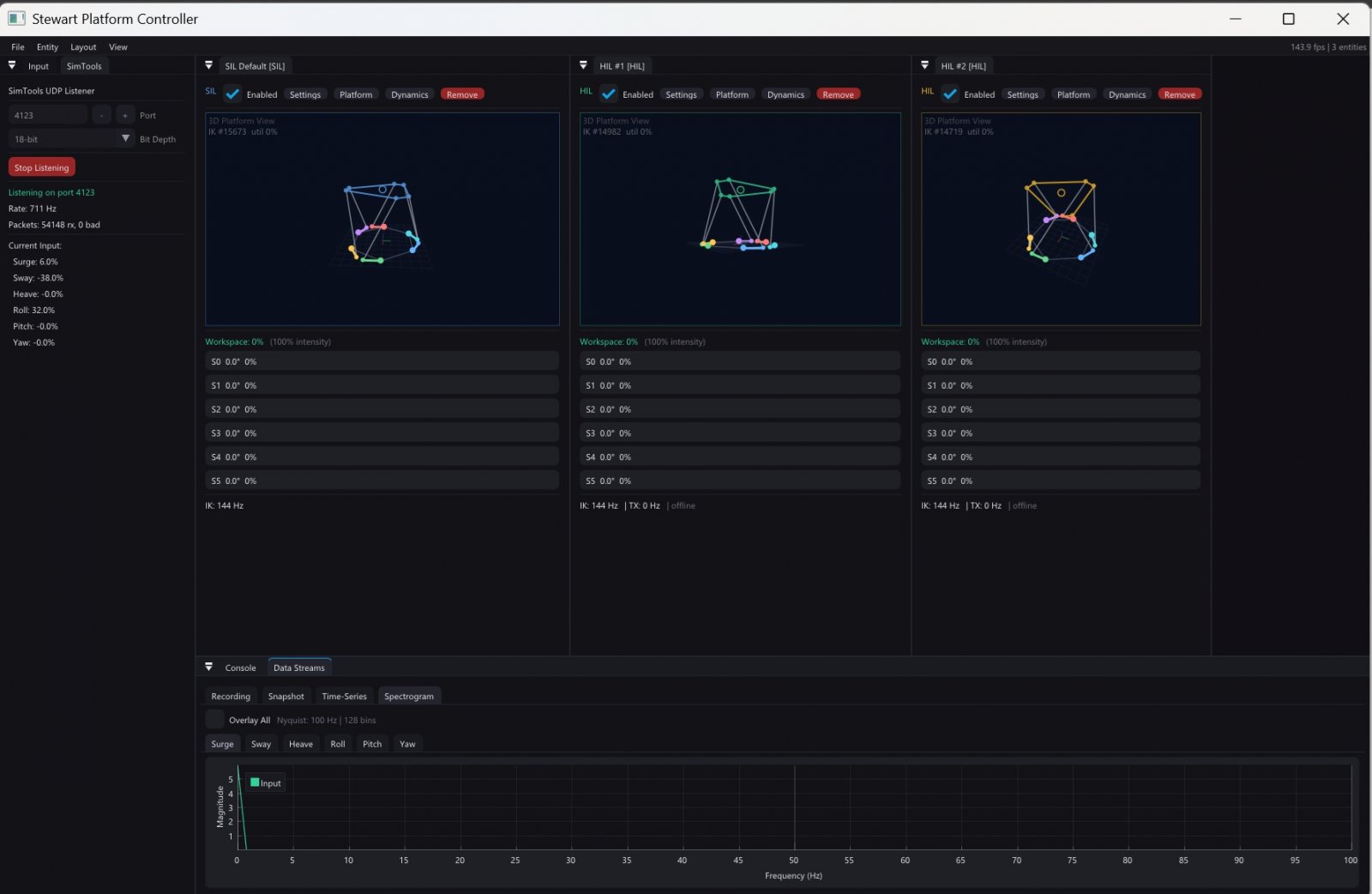The image size is (1372, 894).
Task: Toggle the Overlay All checkbox
Action: tap(215, 720)
